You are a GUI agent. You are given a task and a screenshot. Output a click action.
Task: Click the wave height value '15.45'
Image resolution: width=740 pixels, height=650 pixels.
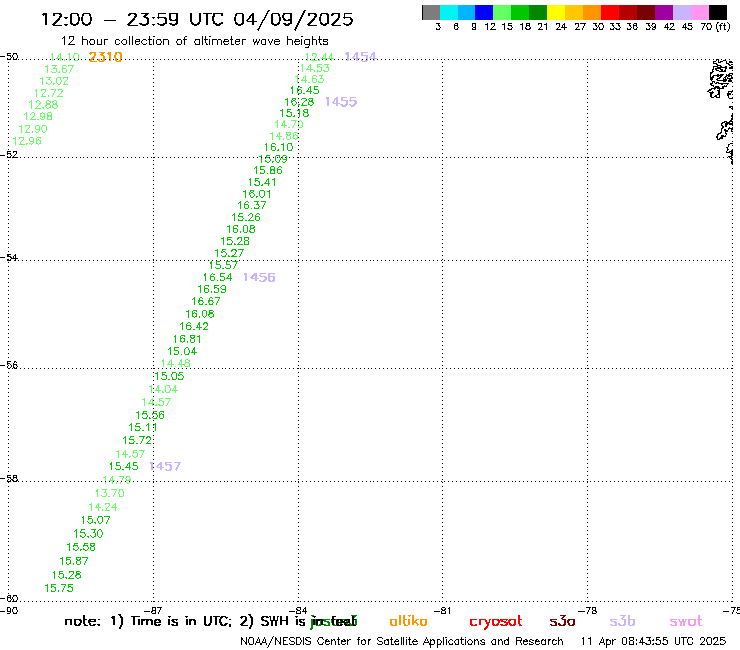pyautogui.click(x=124, y=466)
